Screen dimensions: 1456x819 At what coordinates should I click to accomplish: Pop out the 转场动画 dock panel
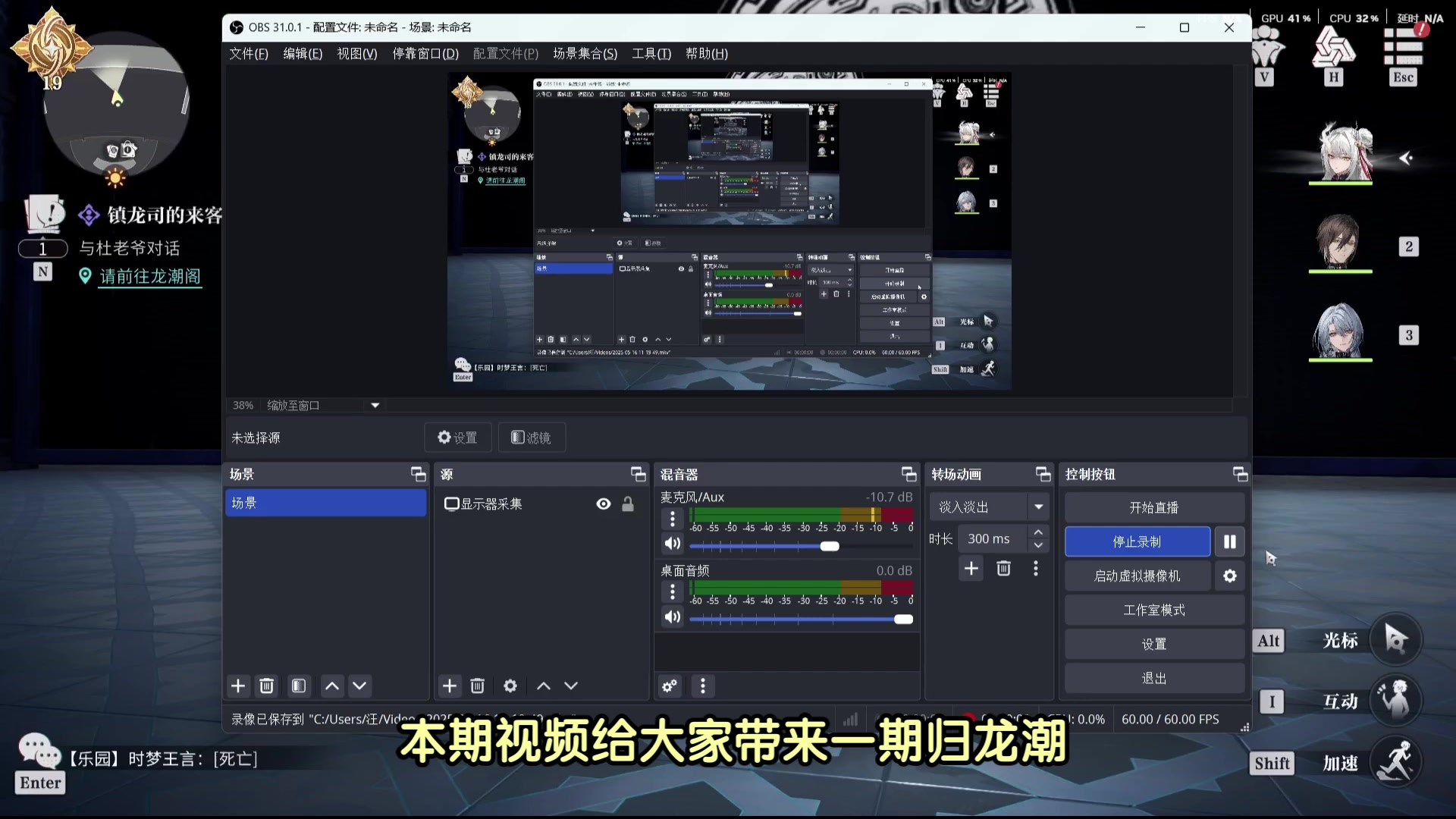(1043, 475)
